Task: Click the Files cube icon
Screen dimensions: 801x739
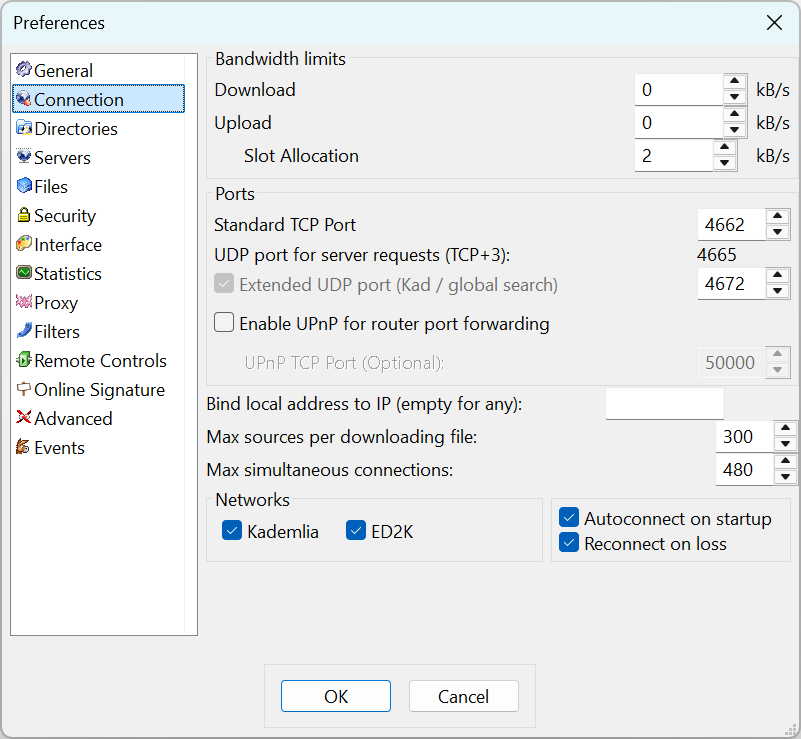Action: click(23, 185)
